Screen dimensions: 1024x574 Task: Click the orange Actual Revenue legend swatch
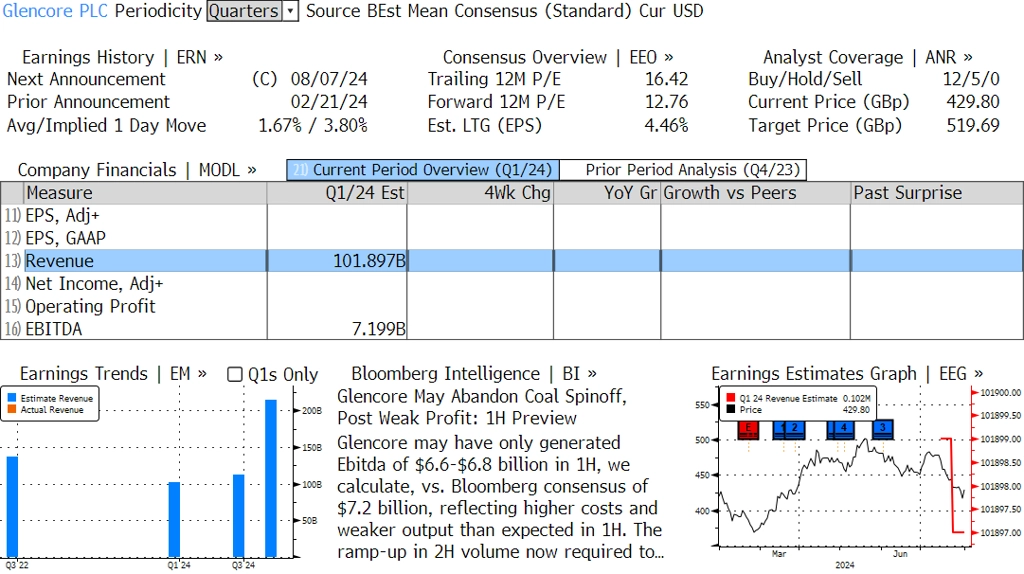(x=12, y=409)
